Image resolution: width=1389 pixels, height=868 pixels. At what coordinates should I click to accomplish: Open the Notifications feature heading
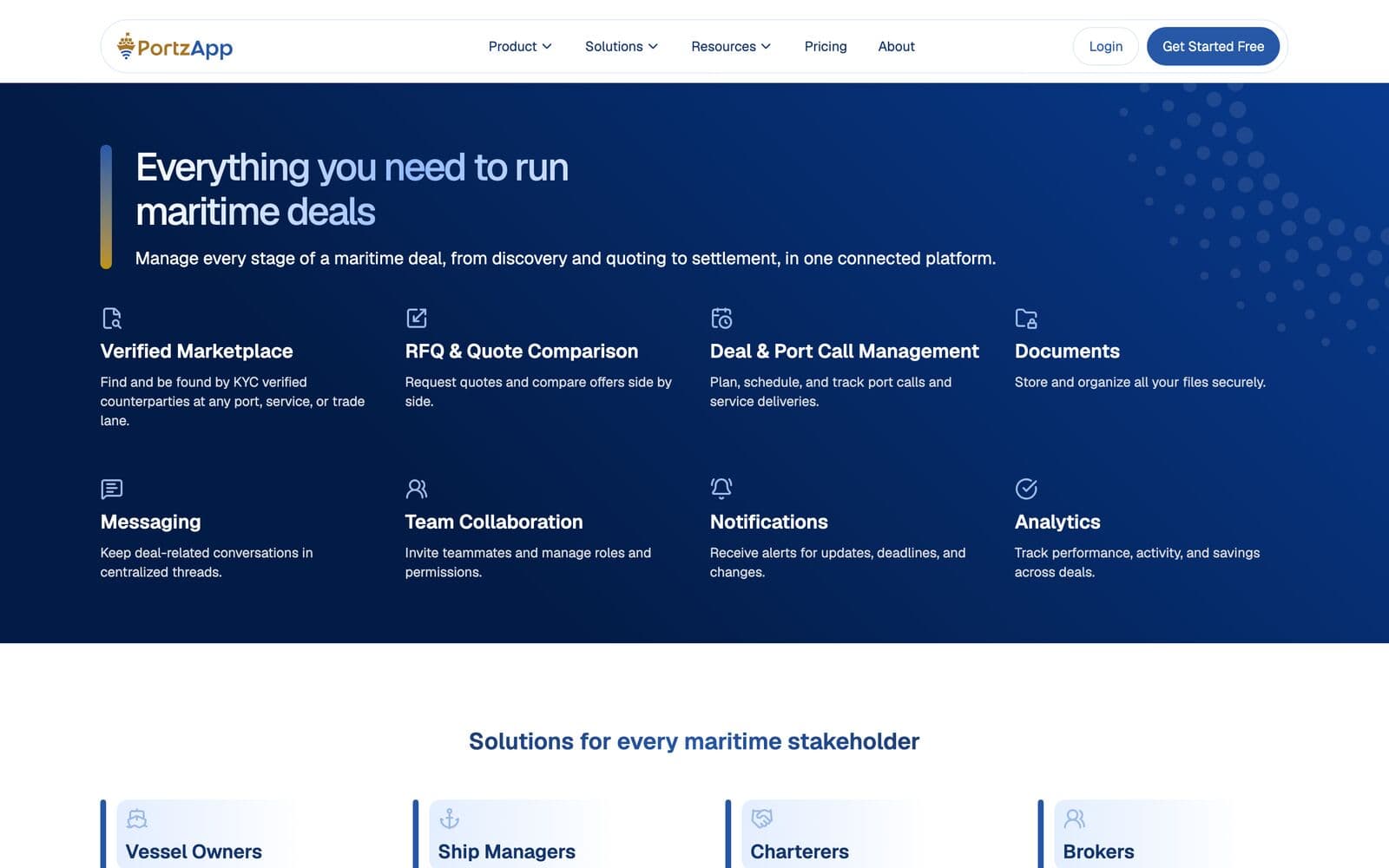(769, 522)
